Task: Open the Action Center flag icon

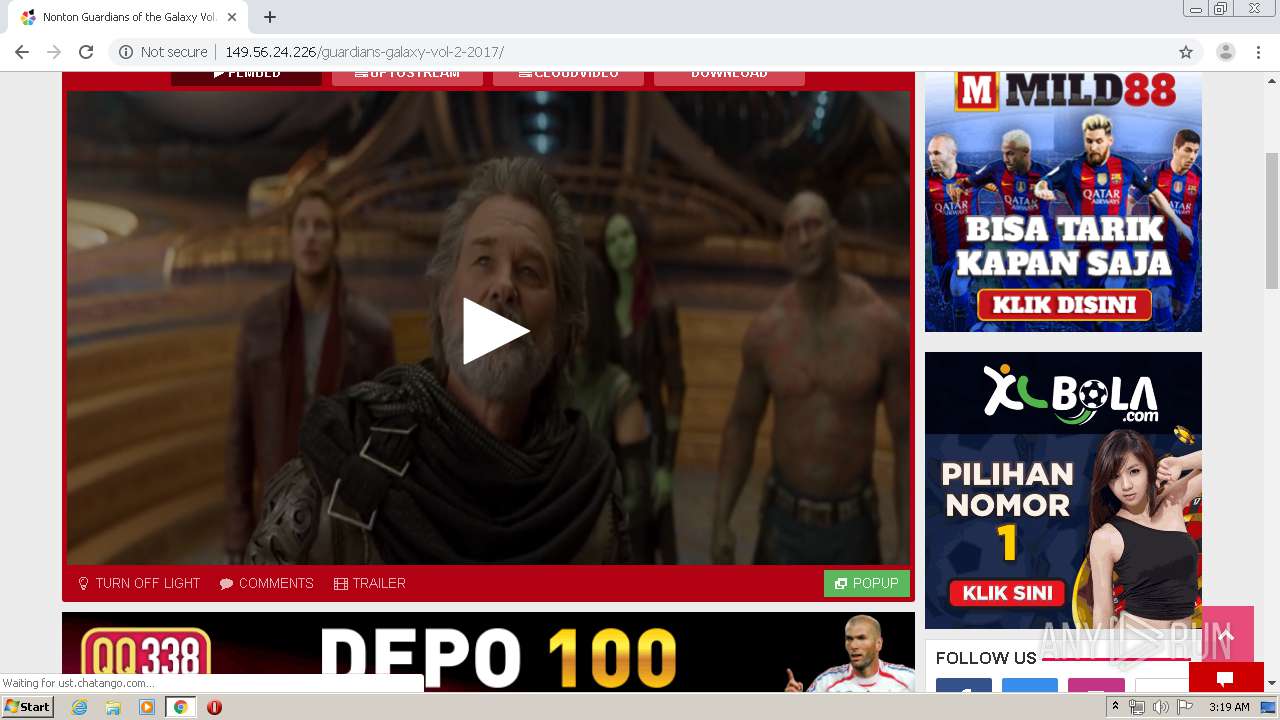Action: coord(1184,707)
